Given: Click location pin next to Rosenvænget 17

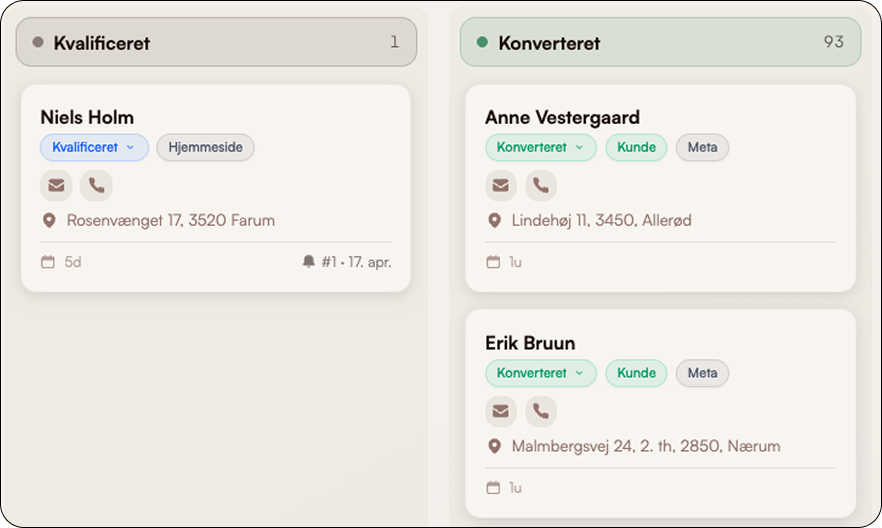Looking at the screenshot, I should [x=49, y=220].
